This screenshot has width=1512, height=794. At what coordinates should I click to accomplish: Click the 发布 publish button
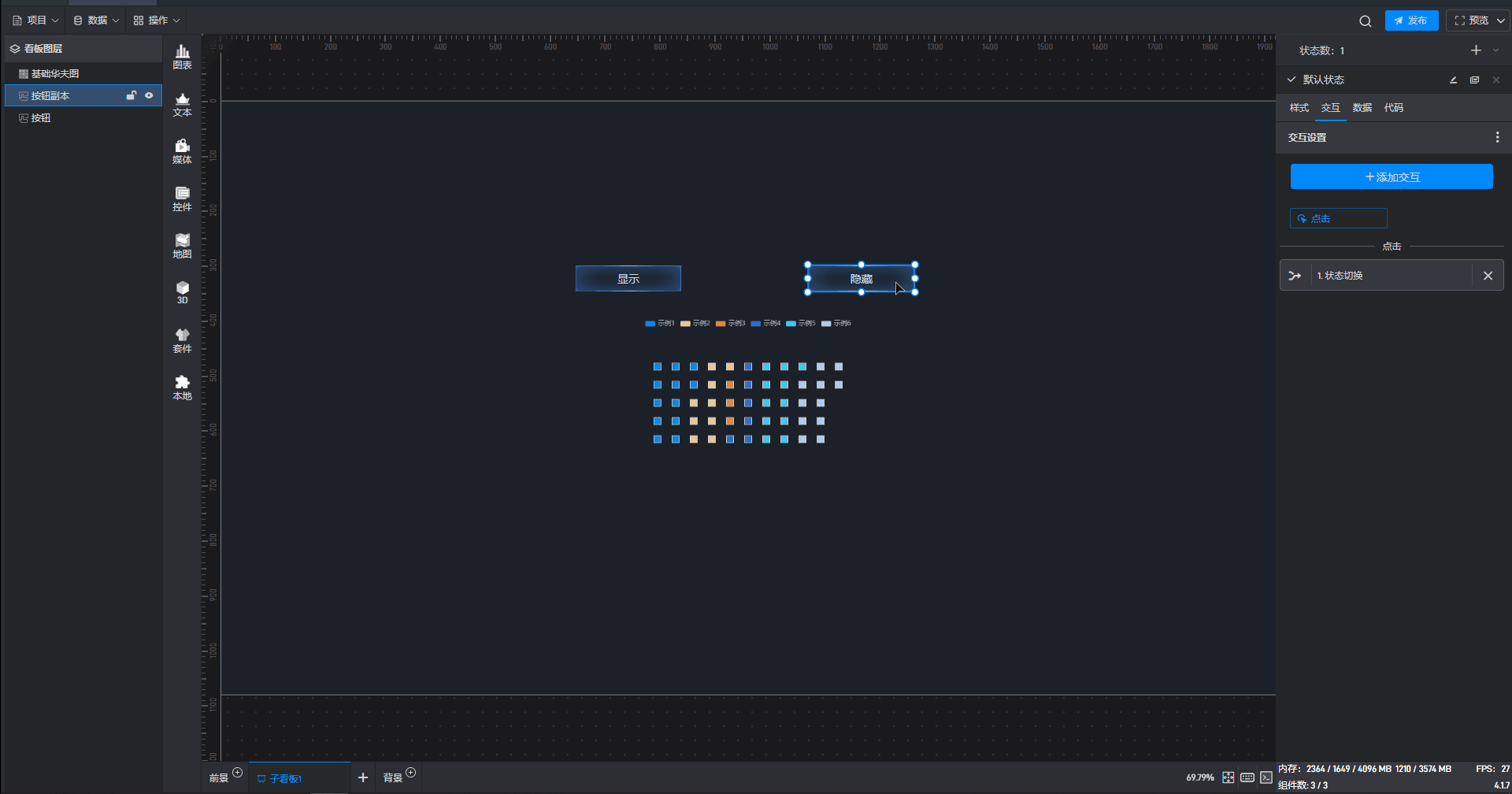[x=1411, y=20]
